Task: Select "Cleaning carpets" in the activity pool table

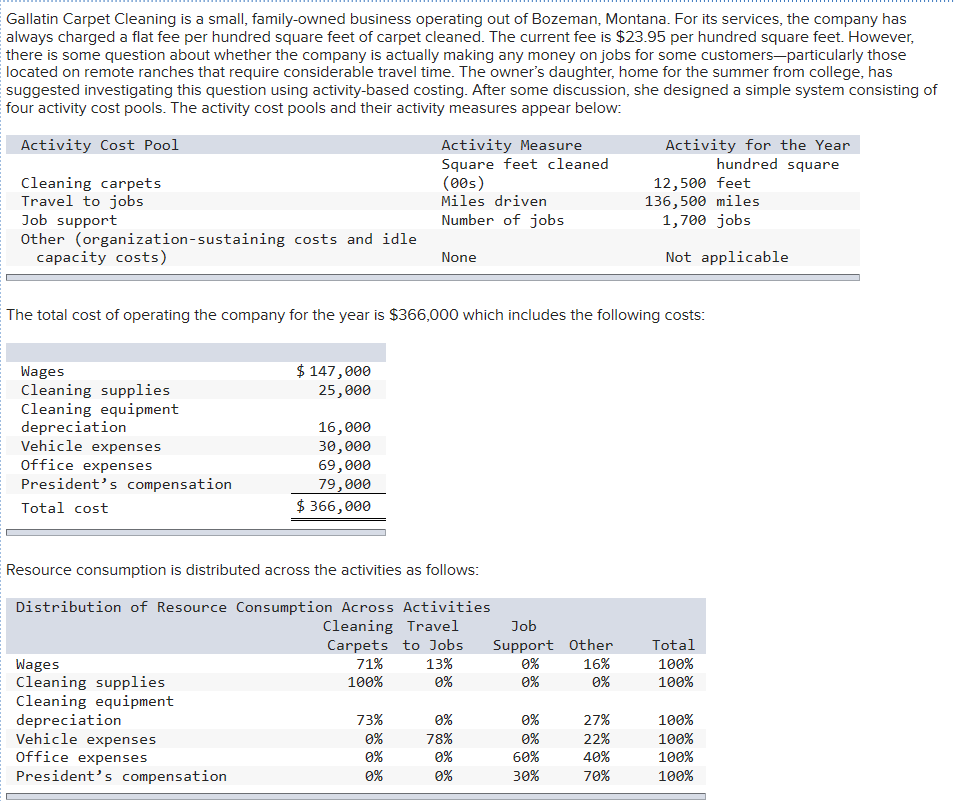Action: tap(91, 183)
